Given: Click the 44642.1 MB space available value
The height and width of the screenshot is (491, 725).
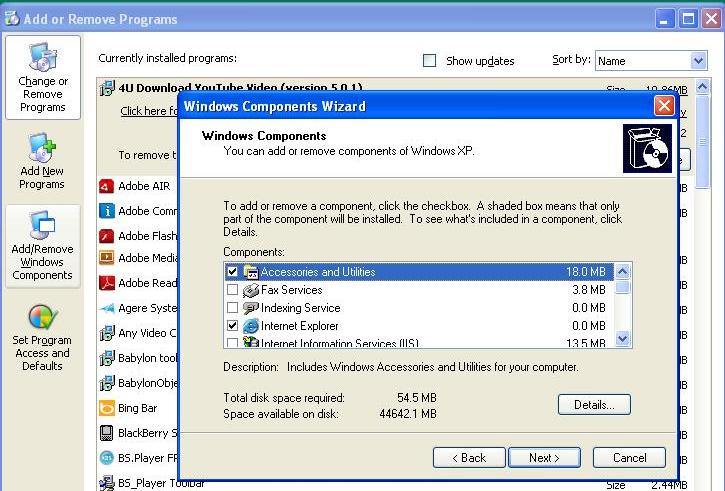Looking at the screenshot, I should click(x=408, y=414).
